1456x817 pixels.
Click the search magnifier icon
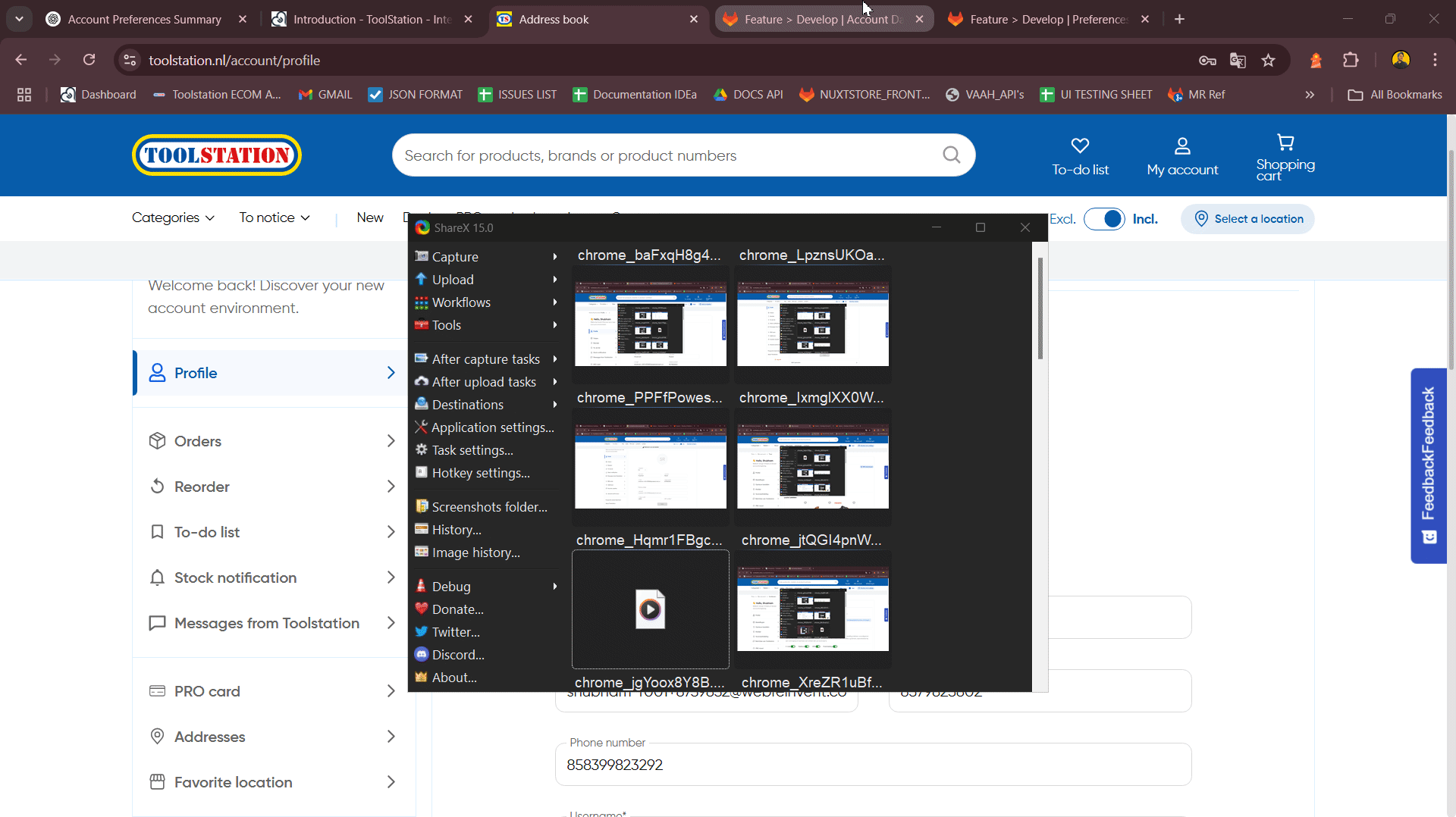click(x=951, y=155)
